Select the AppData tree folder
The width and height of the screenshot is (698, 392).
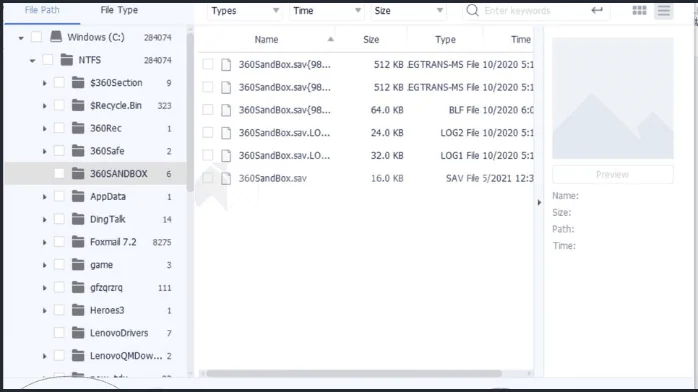click(x=108, y=196)
